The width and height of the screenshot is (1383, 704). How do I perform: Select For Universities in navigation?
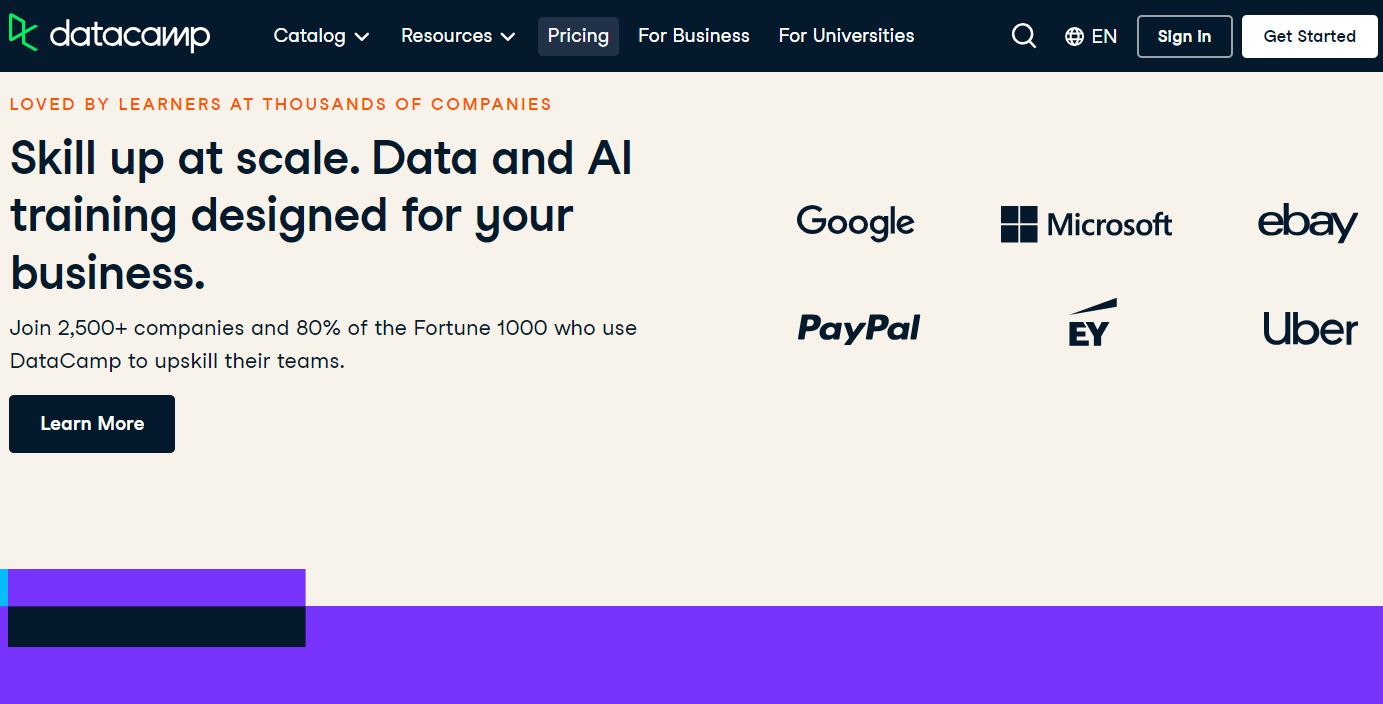click(x=846, y=36)
